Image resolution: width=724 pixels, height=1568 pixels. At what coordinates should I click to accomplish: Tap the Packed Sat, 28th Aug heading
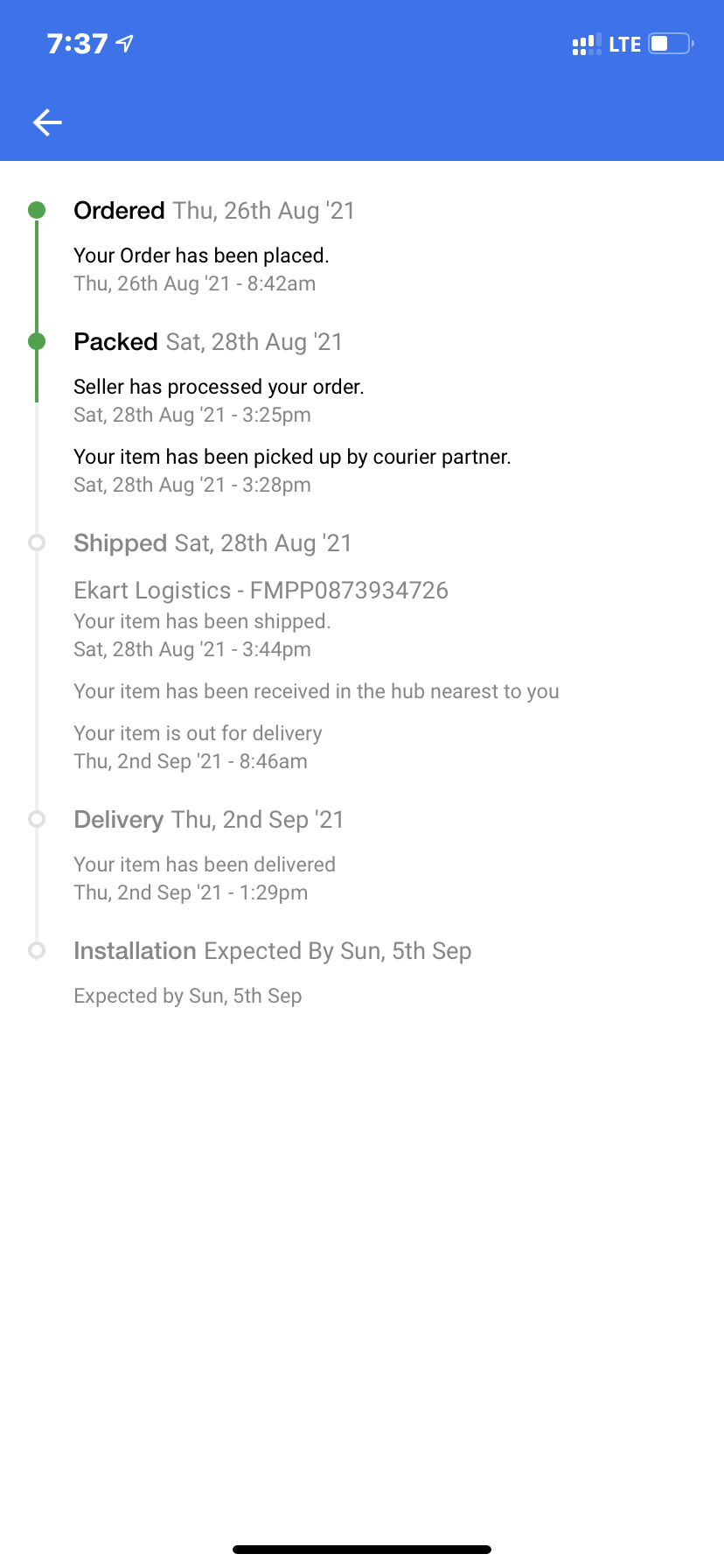(208, 342)
